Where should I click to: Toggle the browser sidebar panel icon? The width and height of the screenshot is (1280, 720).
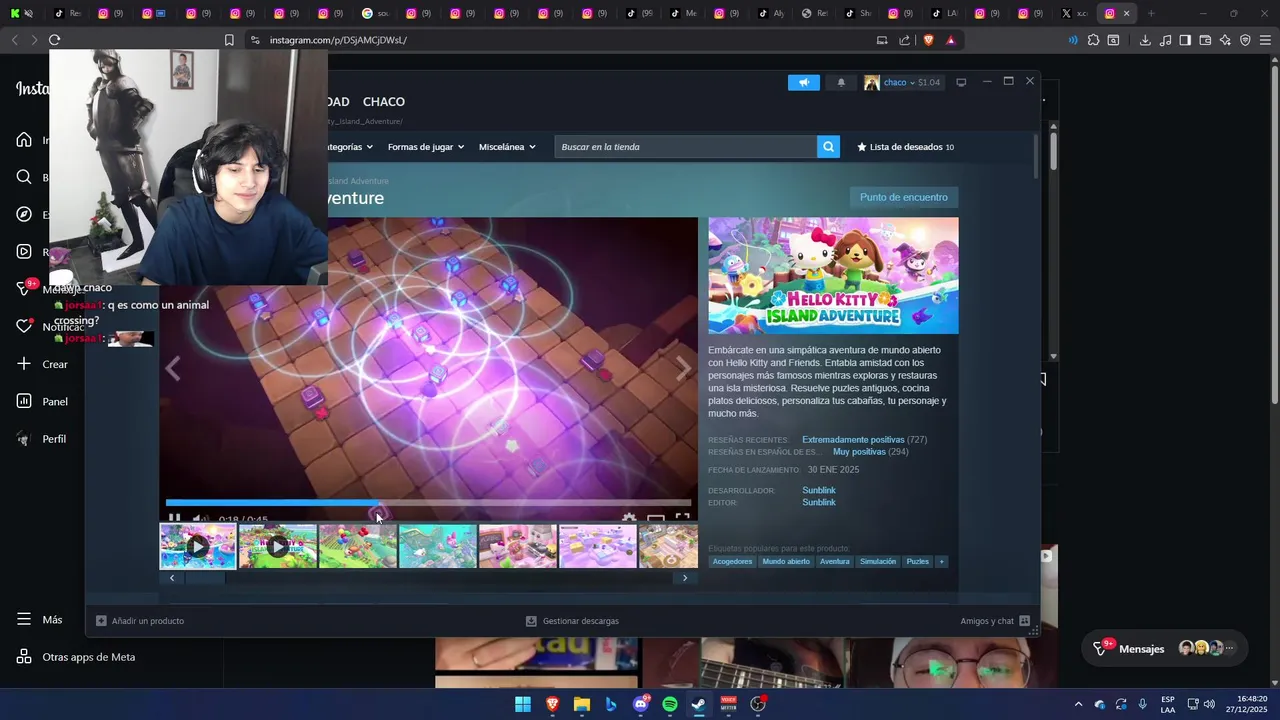pos(1185,40)
